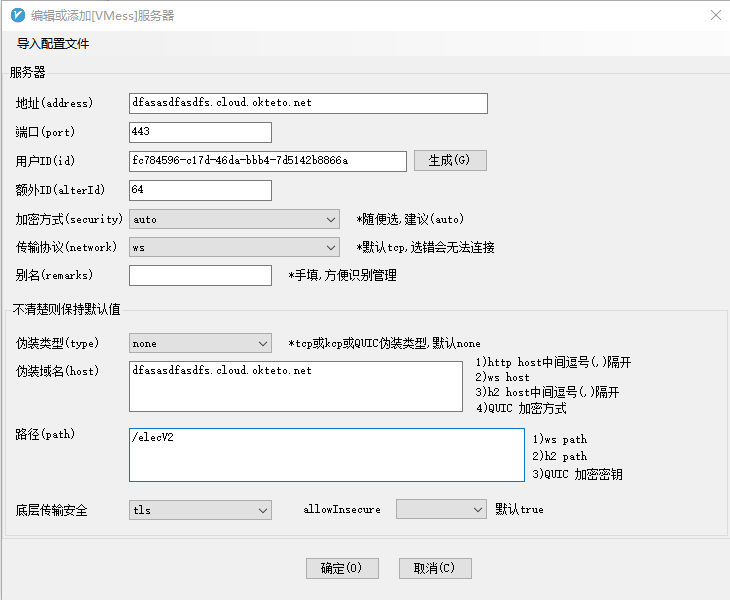The width and height of the screenshot is (730, 600).
Task: Open the network (传输协议) dropdown showing ws
Action: 234,247
